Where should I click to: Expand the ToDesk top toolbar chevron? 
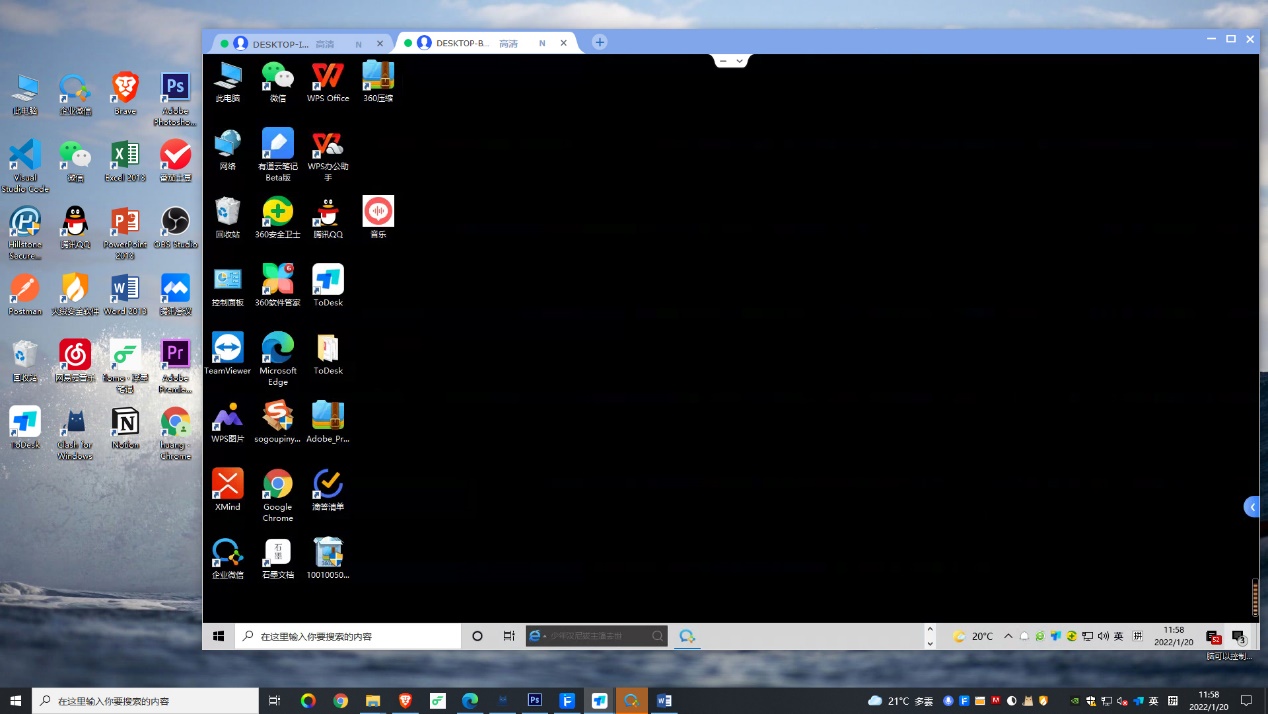point(740,61)
